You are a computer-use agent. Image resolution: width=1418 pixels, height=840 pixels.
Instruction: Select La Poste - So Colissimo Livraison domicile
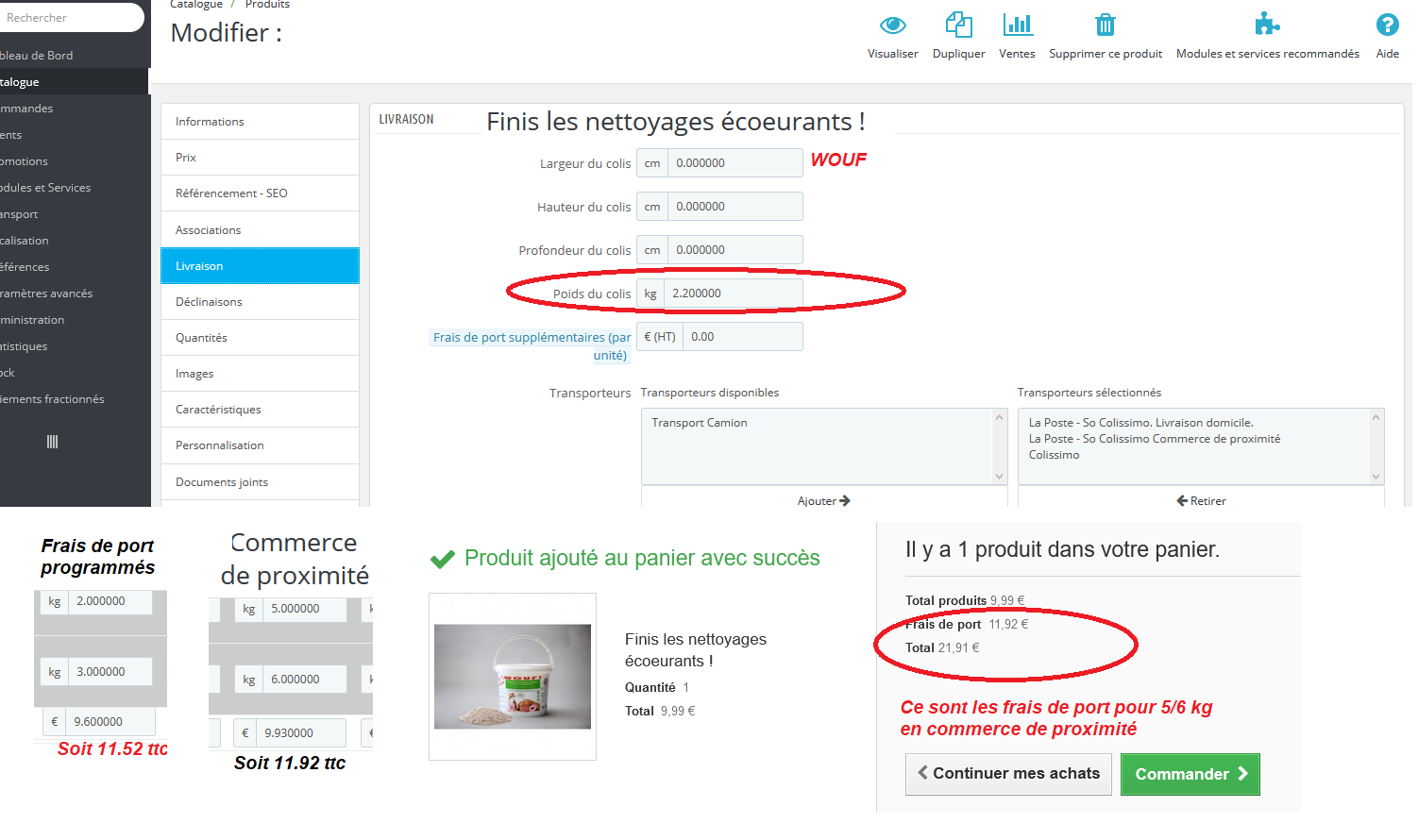coord(1140,423)
